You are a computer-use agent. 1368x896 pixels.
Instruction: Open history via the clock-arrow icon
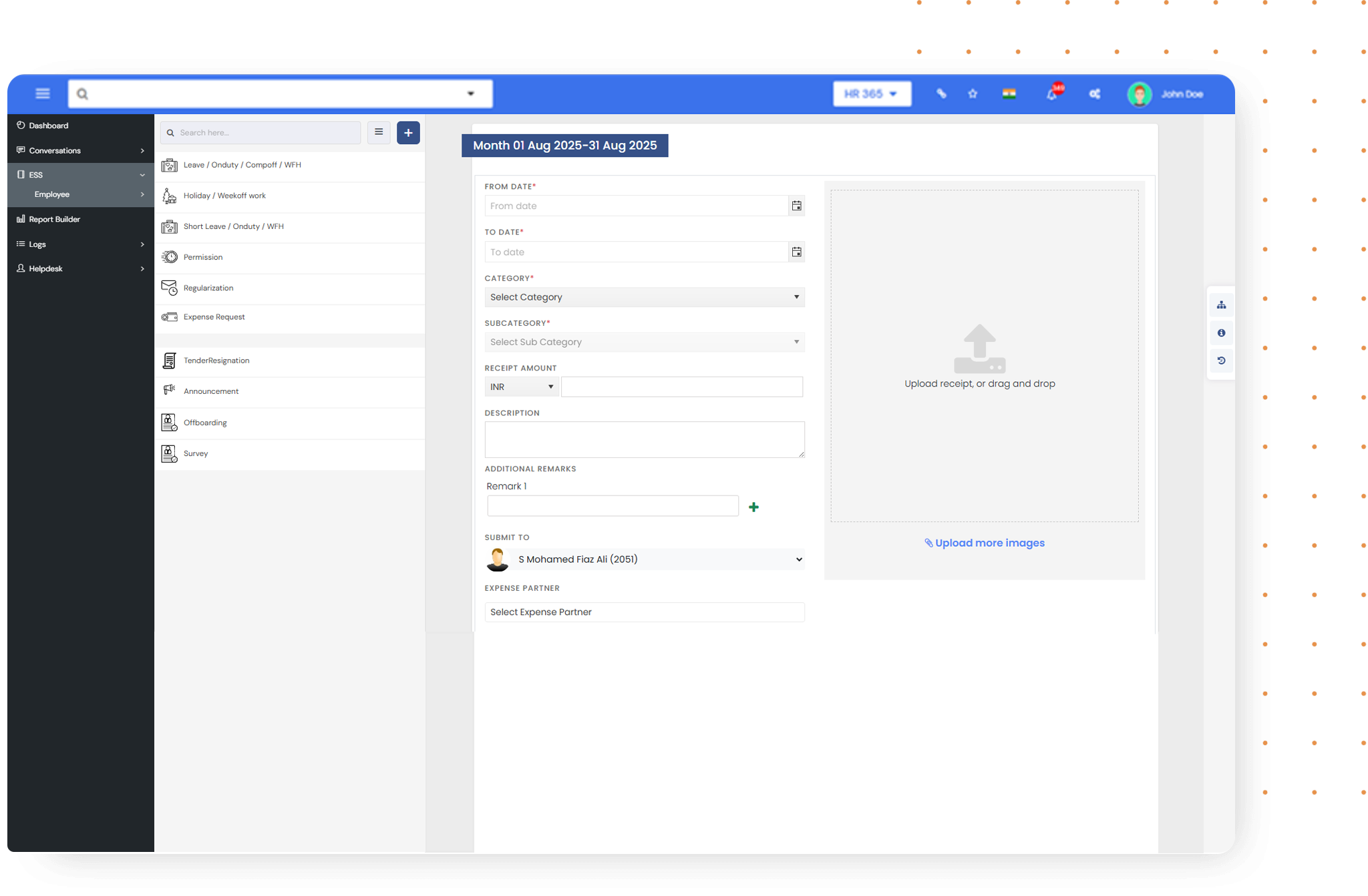pos(1221,361)
